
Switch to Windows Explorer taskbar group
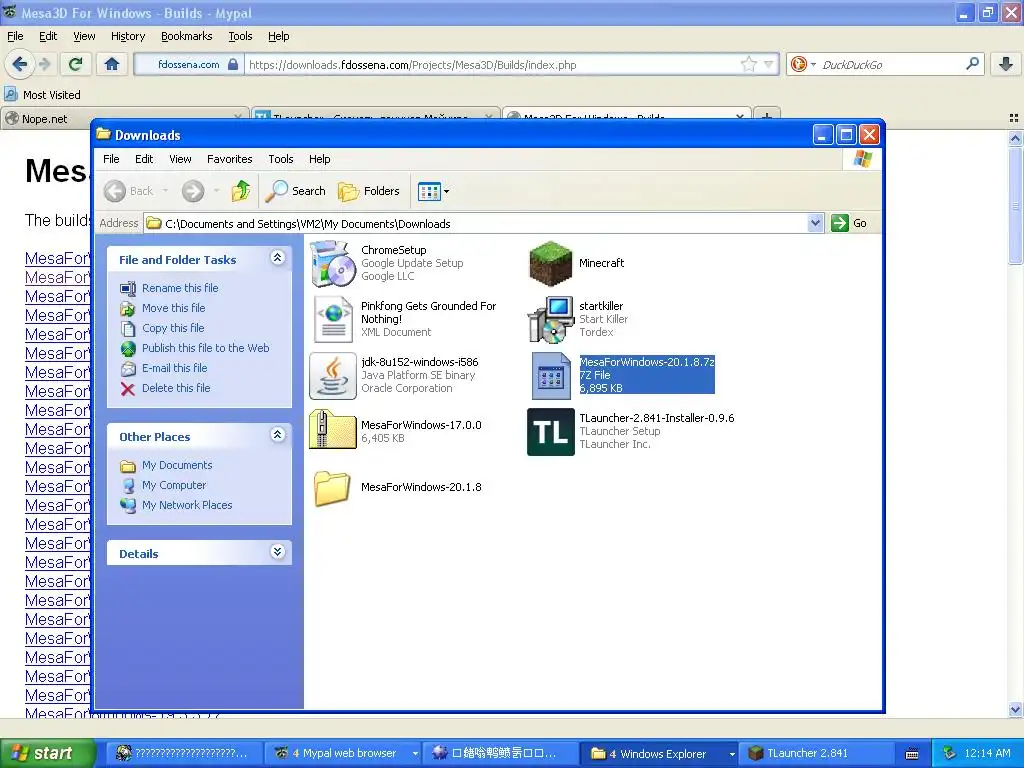662,753
